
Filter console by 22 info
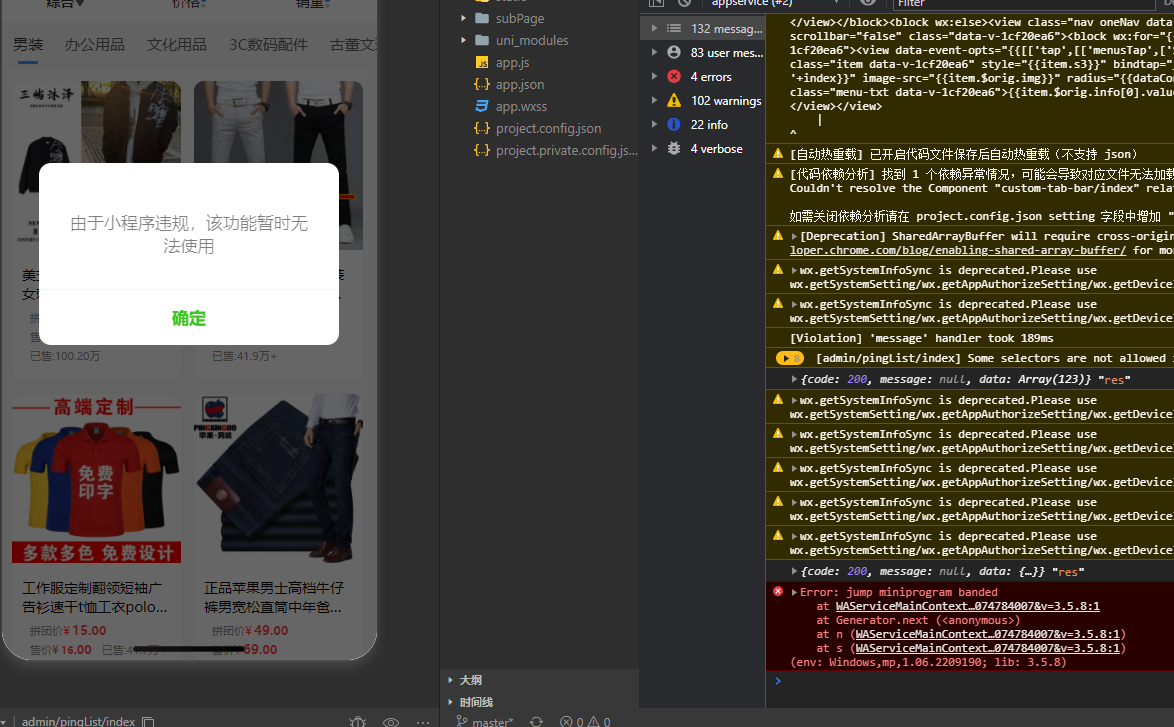708,124
